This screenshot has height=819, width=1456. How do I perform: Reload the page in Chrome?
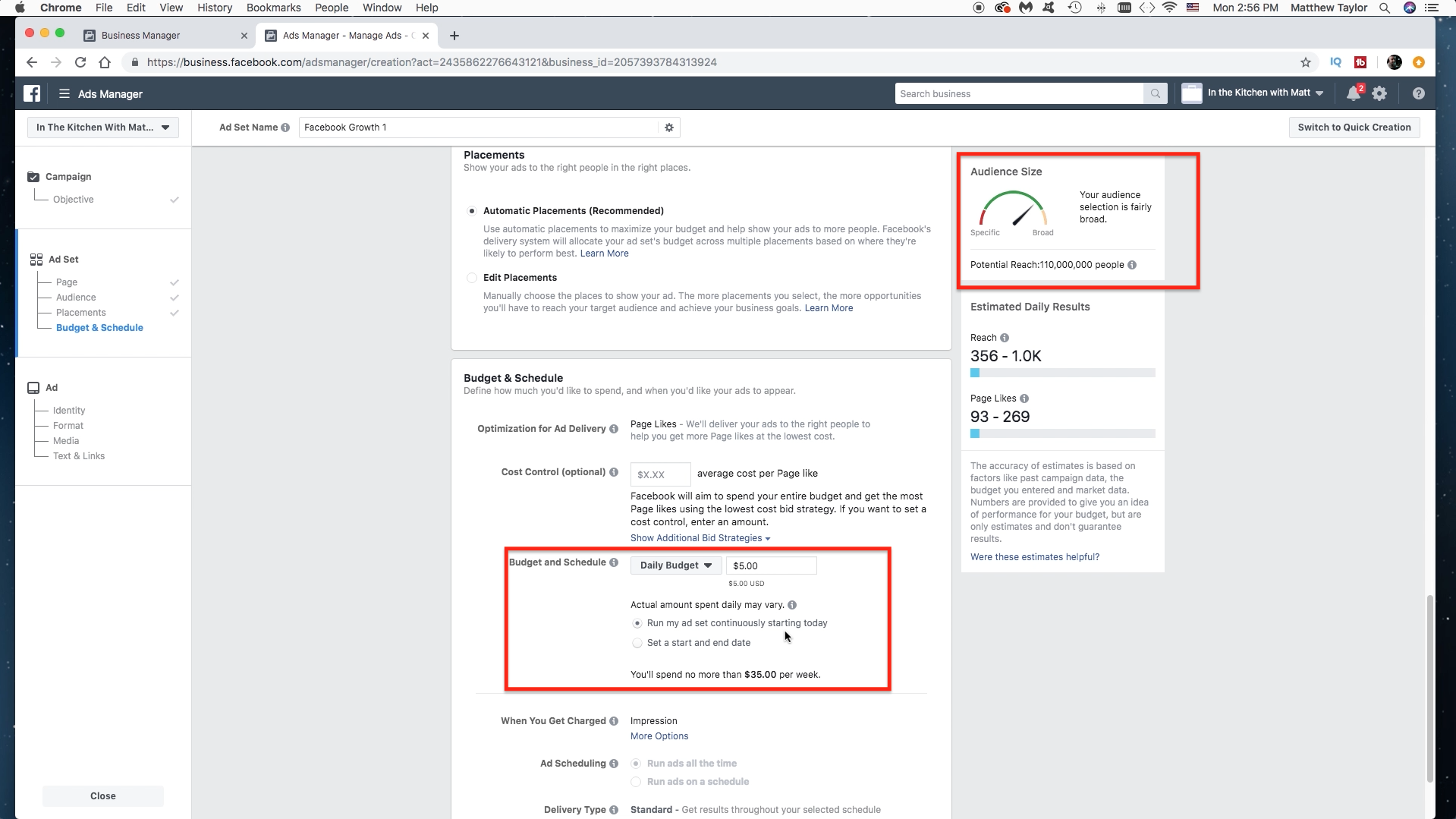[80, 62]
